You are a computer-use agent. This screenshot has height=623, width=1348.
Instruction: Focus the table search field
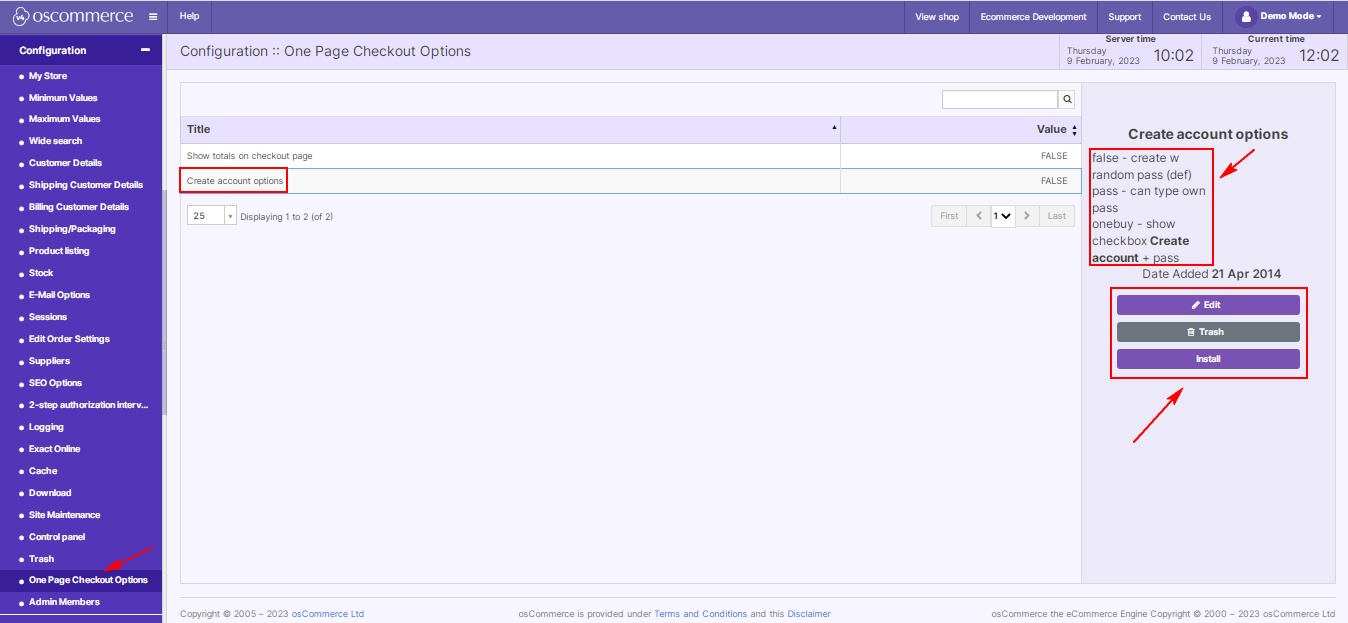click(x=1000, y=99)
